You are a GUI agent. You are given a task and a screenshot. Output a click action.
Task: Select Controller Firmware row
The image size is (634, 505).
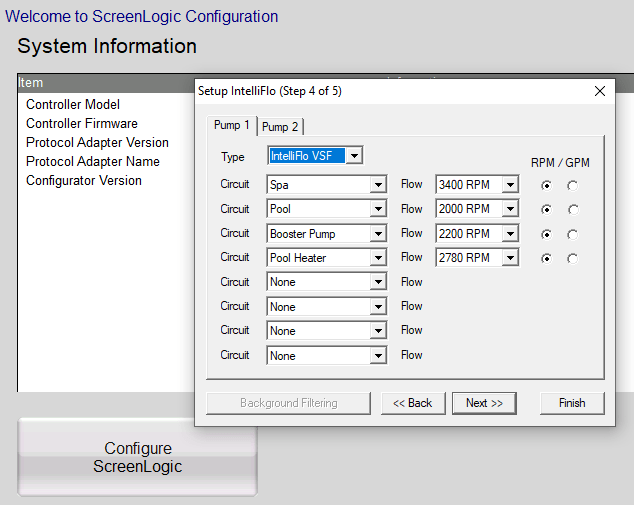point(82,123)
